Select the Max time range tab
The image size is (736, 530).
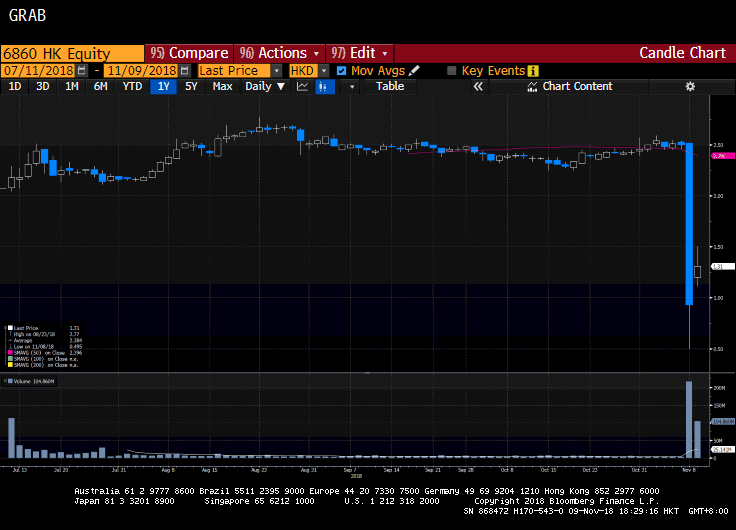click(222, 86)
